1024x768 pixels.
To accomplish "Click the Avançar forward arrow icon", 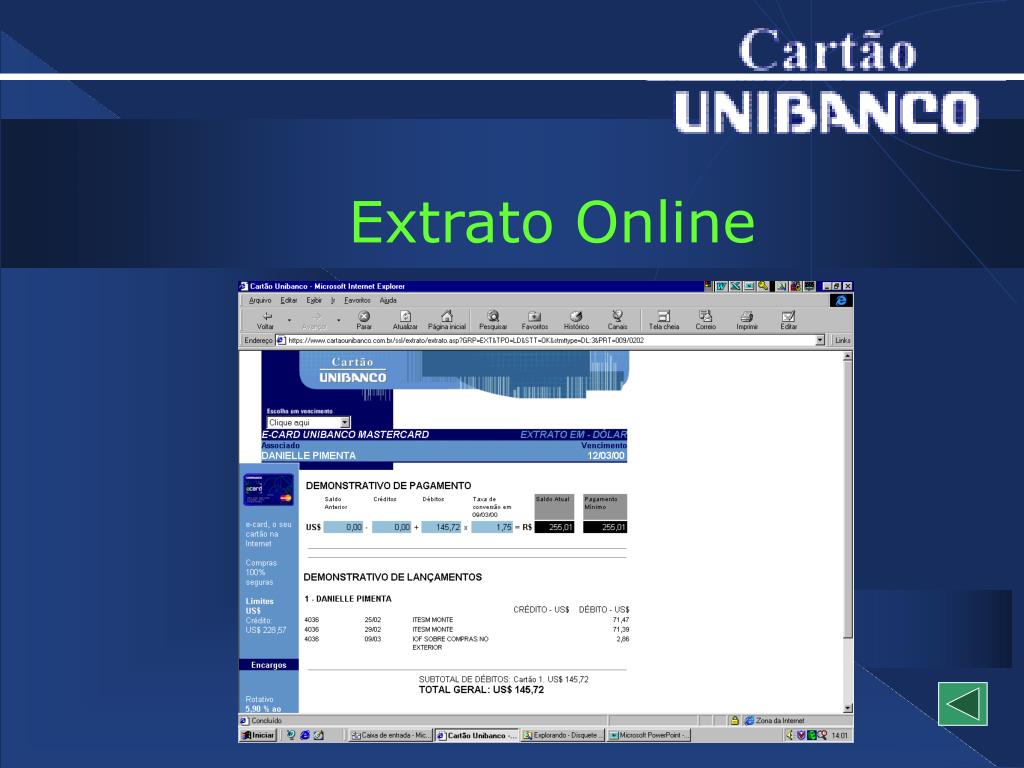I will pyautogui.click(x=315, y=316).
